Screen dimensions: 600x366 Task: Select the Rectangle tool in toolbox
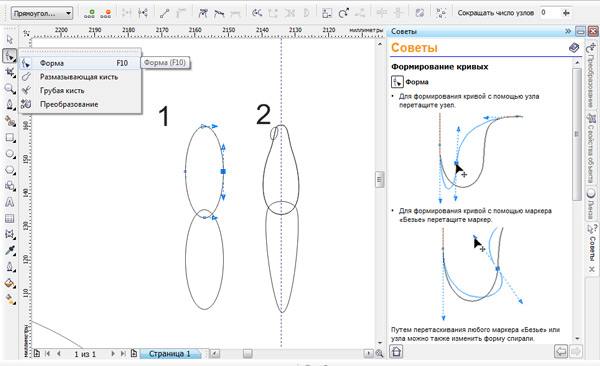pyautogui.click(x=10, y=137)
